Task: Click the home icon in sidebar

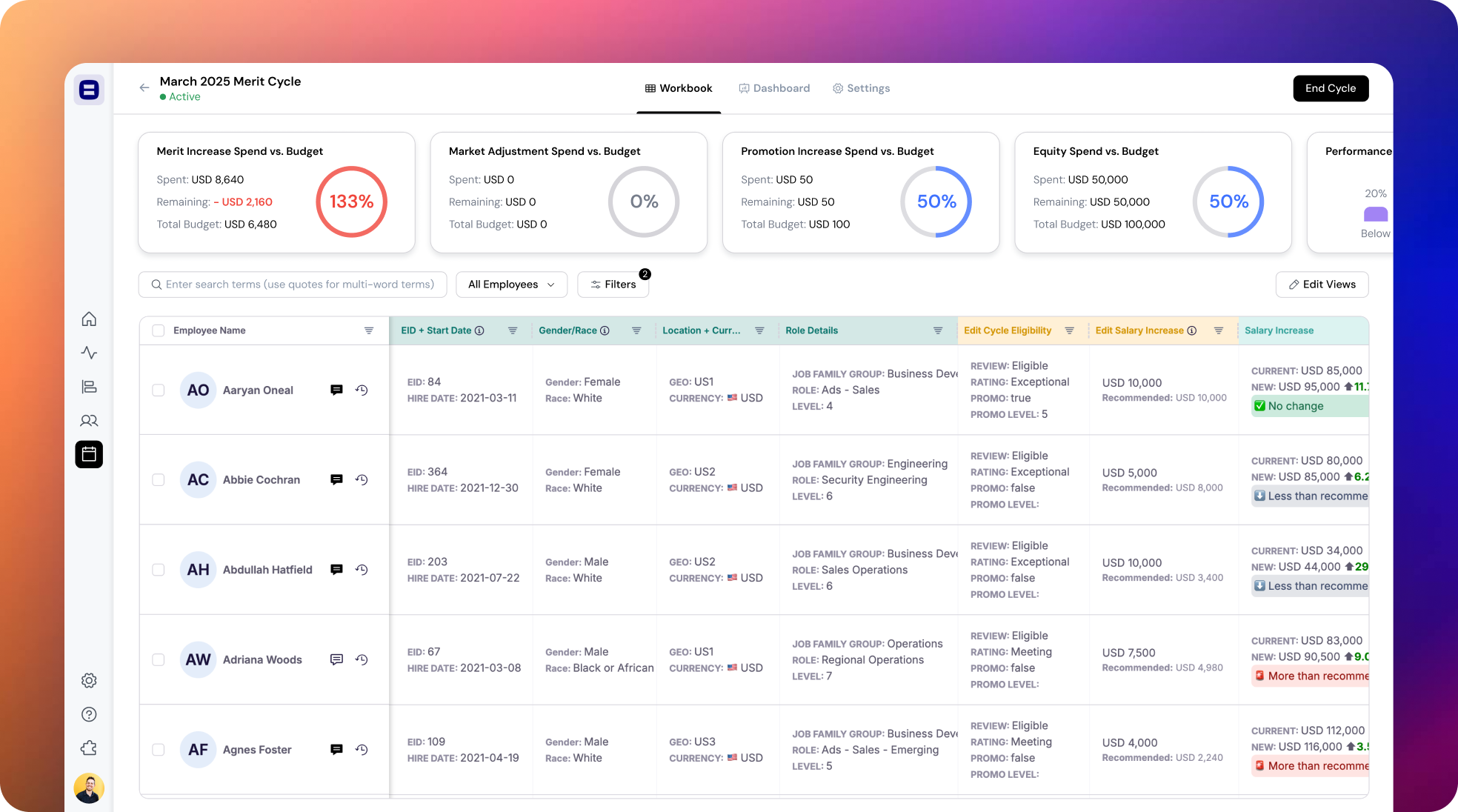Action: point(89,319)
